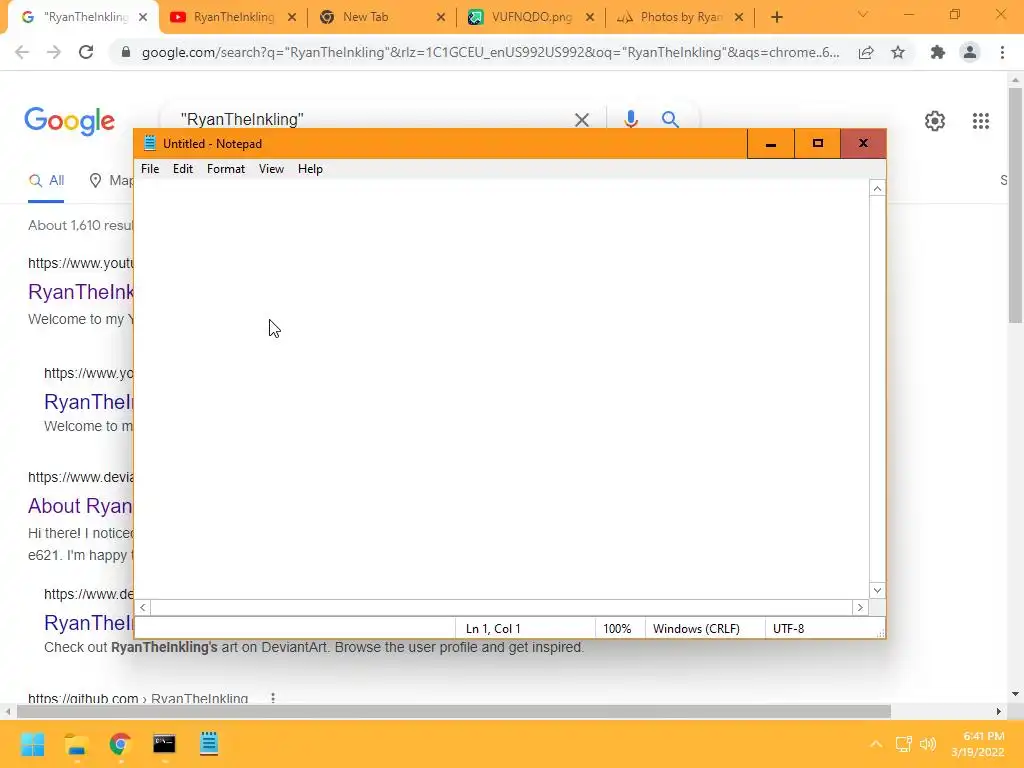This screenshot has width=1024, height=768.
Task: Open a new Chrome tab
Action: coord(776,18)
